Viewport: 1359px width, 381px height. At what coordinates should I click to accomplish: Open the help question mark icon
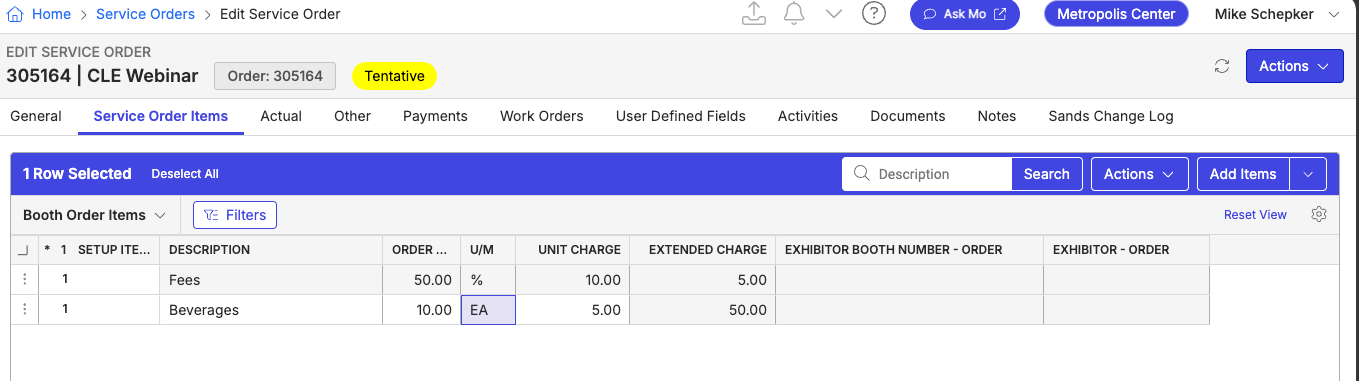tap(874, 14)
